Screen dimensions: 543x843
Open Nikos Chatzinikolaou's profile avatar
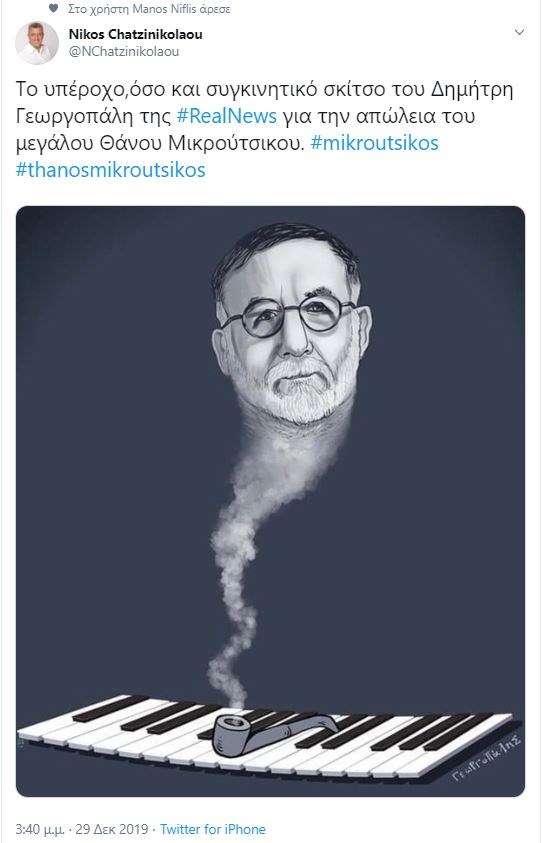[x=37, y=43]
